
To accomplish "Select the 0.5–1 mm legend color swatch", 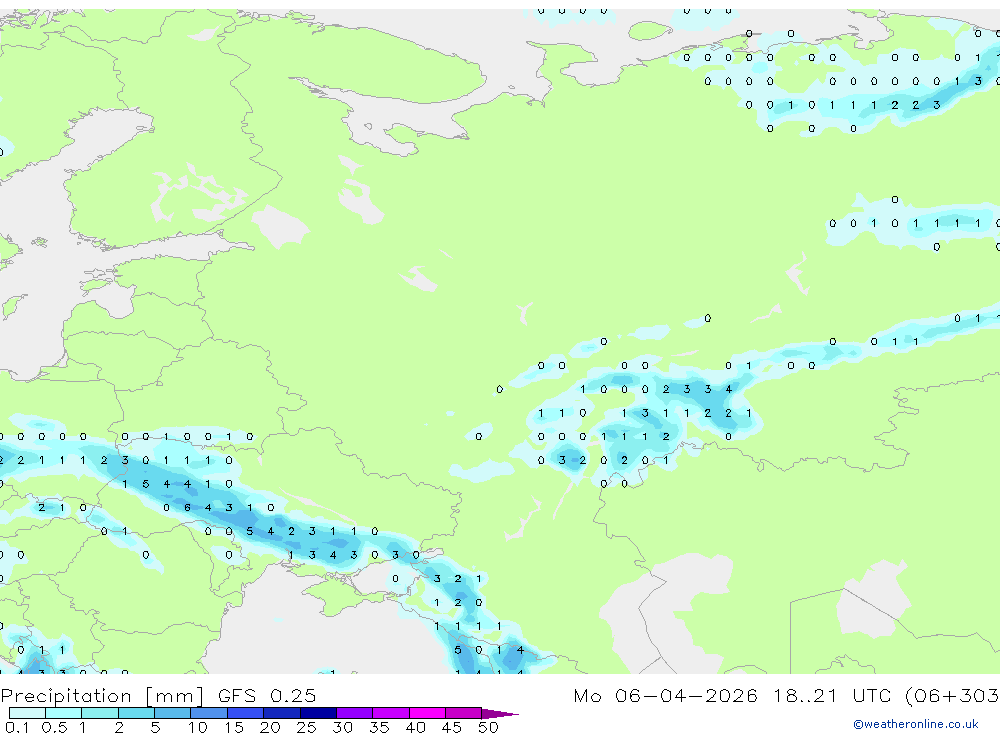I will coord(64,713).
